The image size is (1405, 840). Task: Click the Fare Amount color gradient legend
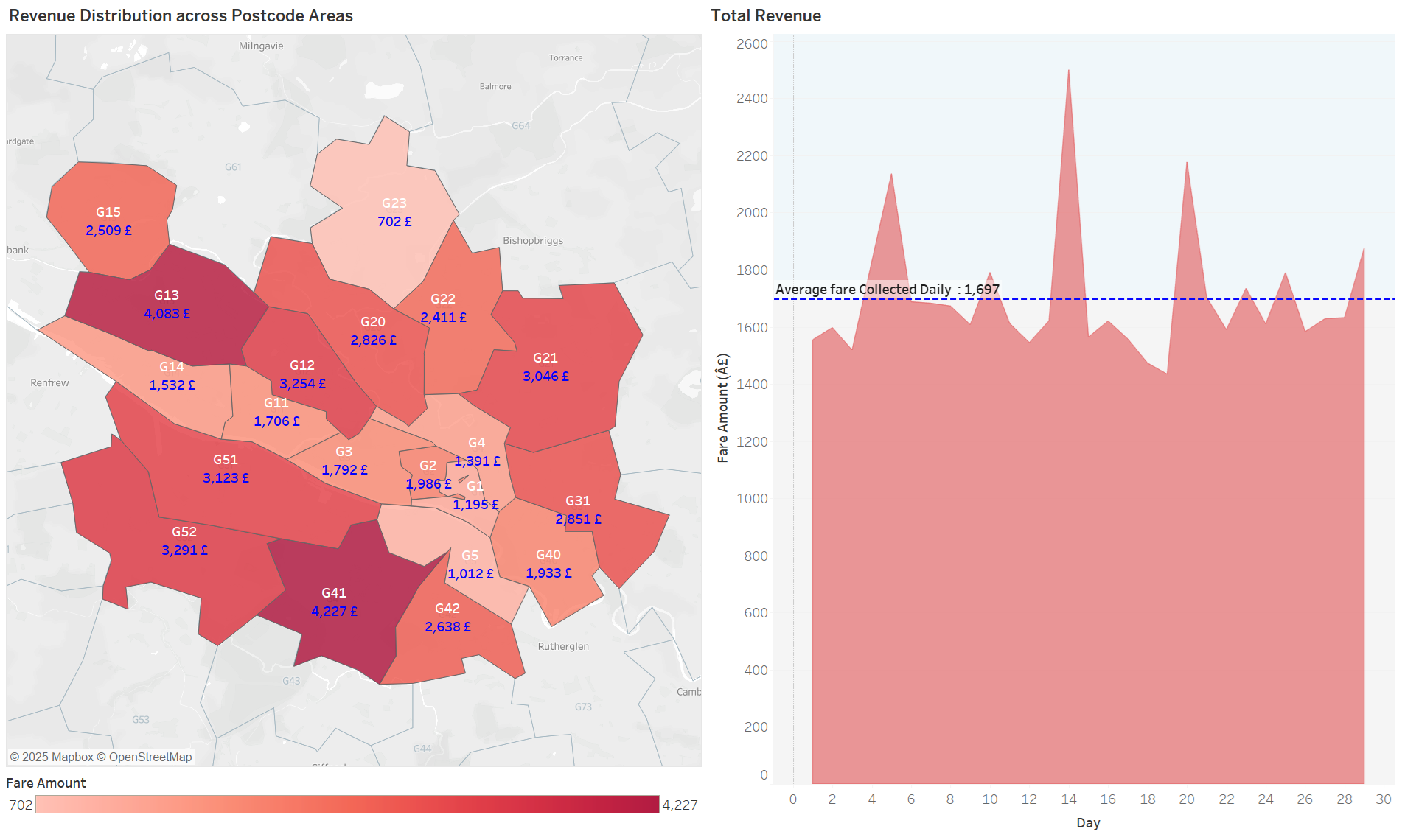click(x=347, y=805)
